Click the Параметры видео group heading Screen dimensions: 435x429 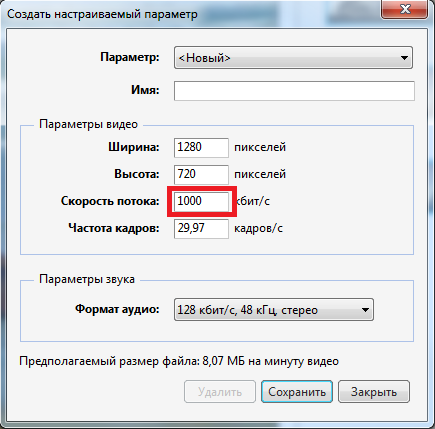(x=88, y=124)
